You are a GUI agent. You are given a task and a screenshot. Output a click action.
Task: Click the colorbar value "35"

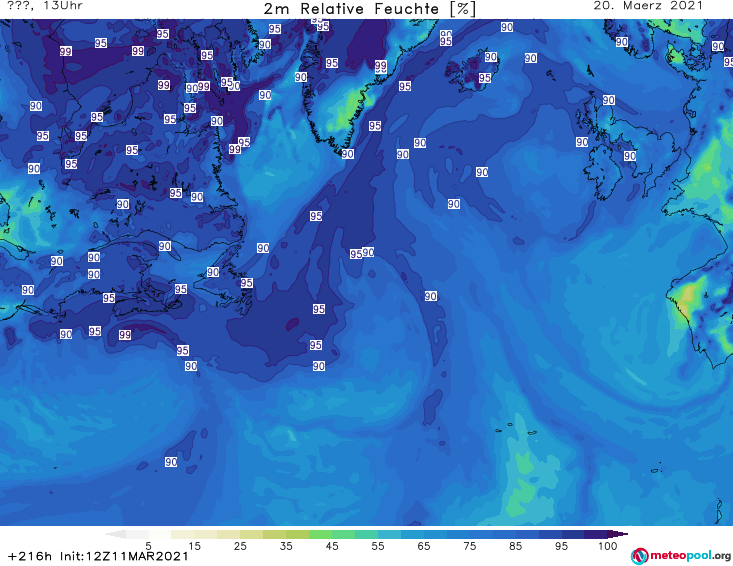pos(286,546)
